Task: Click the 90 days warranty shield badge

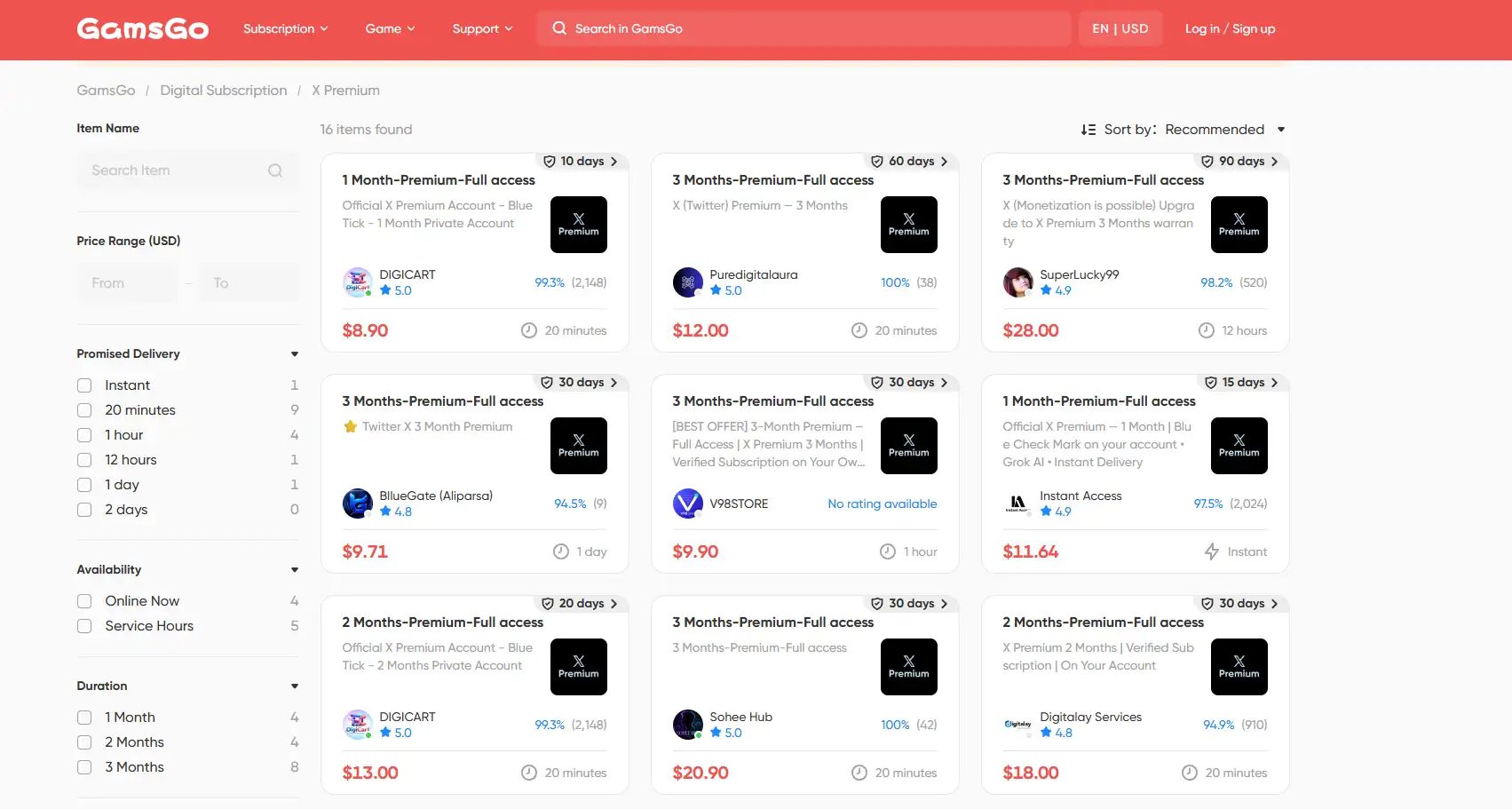Action: pyautogui.click(x=1240, y=162)
